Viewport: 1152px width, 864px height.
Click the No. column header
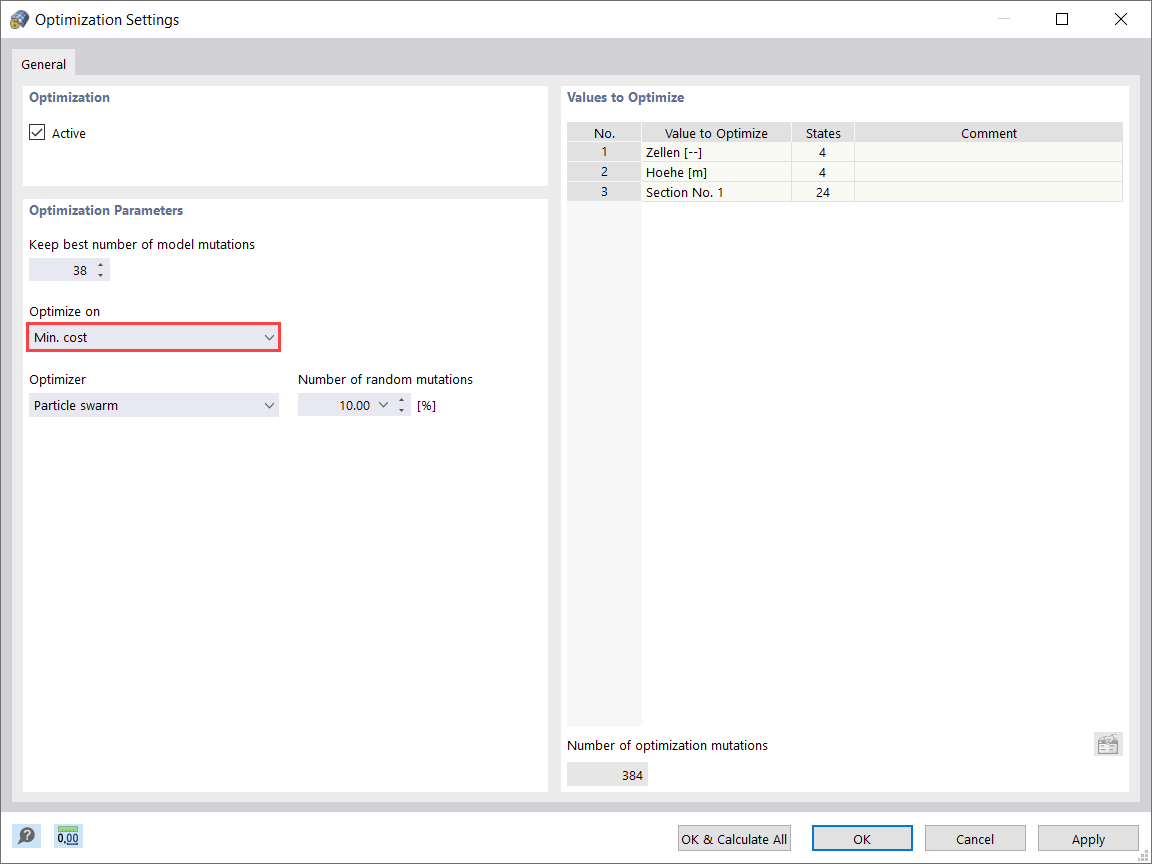click(604, 133)
